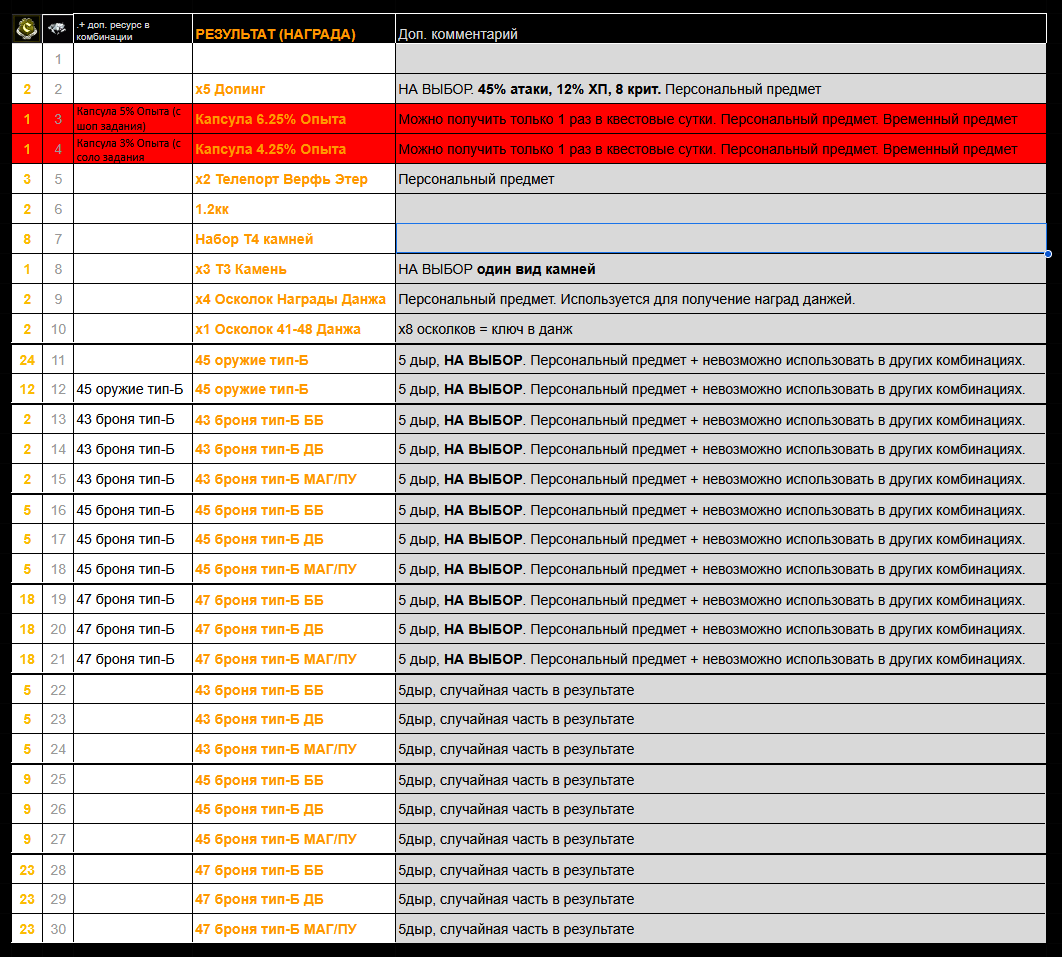Click the diamond gems icon in header
Viewport: 1062px width, 957px height.
click(57, 29)
